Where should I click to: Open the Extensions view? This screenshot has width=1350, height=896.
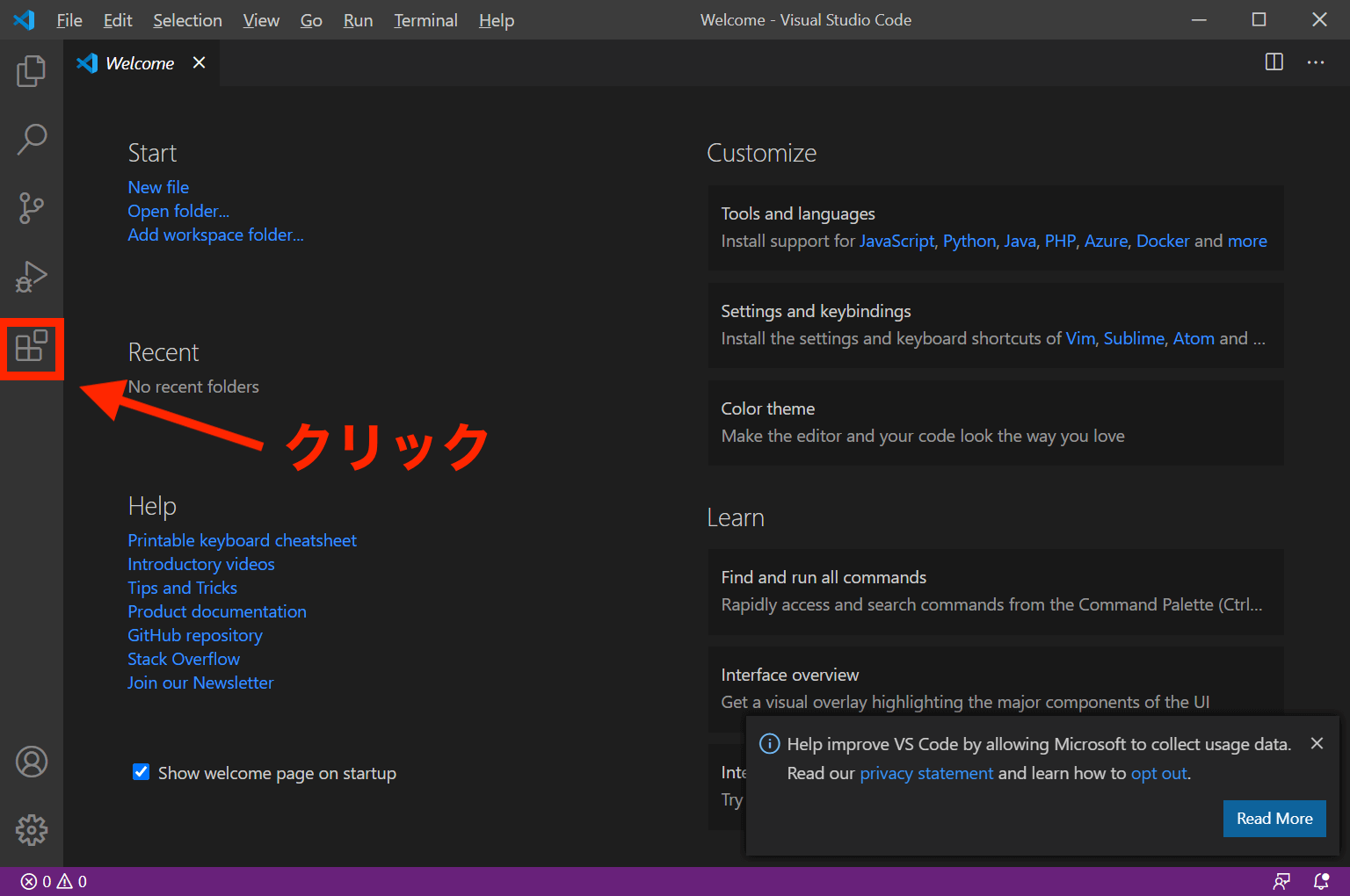point(32,348)
